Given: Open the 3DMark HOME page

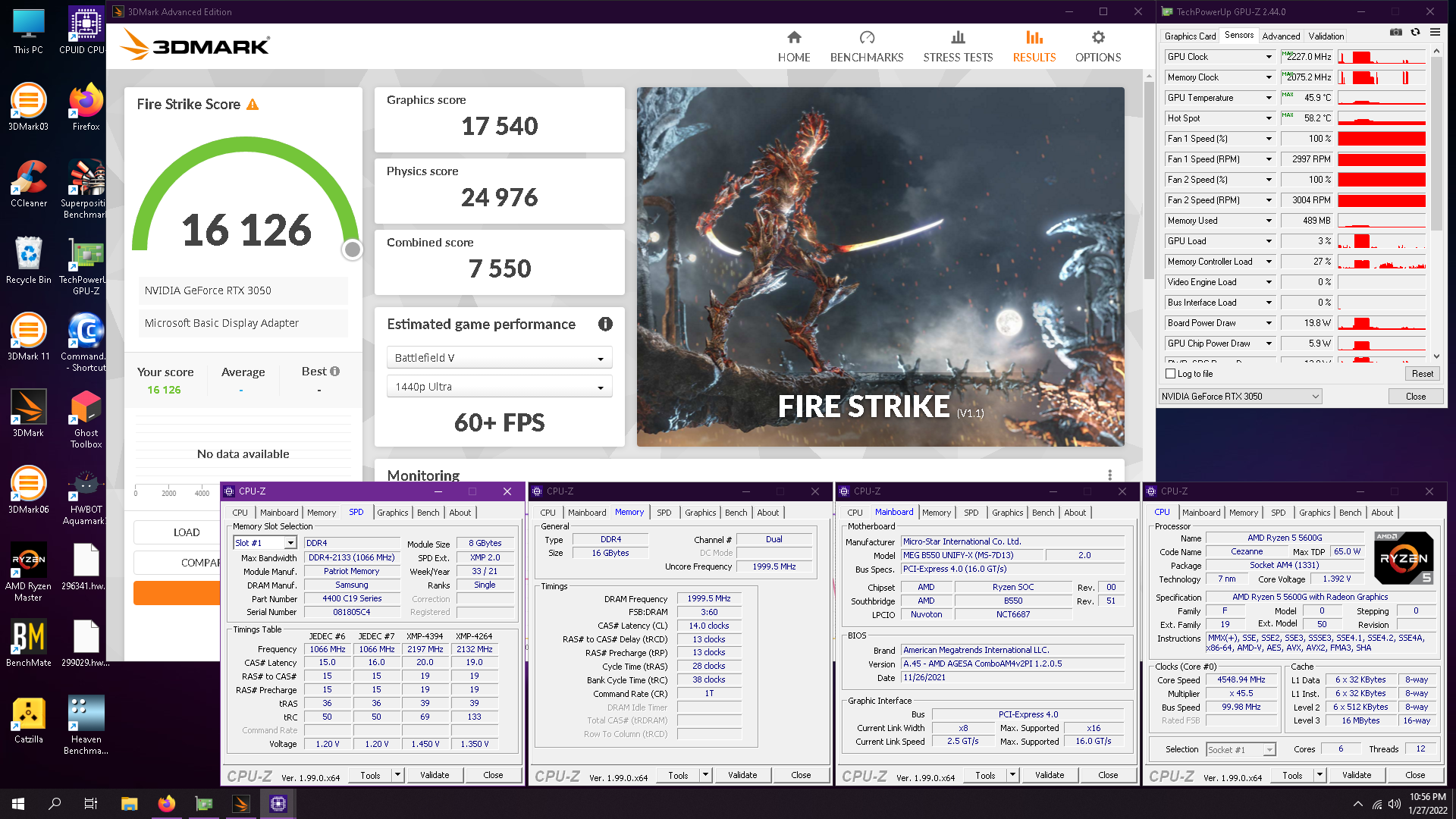Looking at the screenshot, I should [794, 47].
